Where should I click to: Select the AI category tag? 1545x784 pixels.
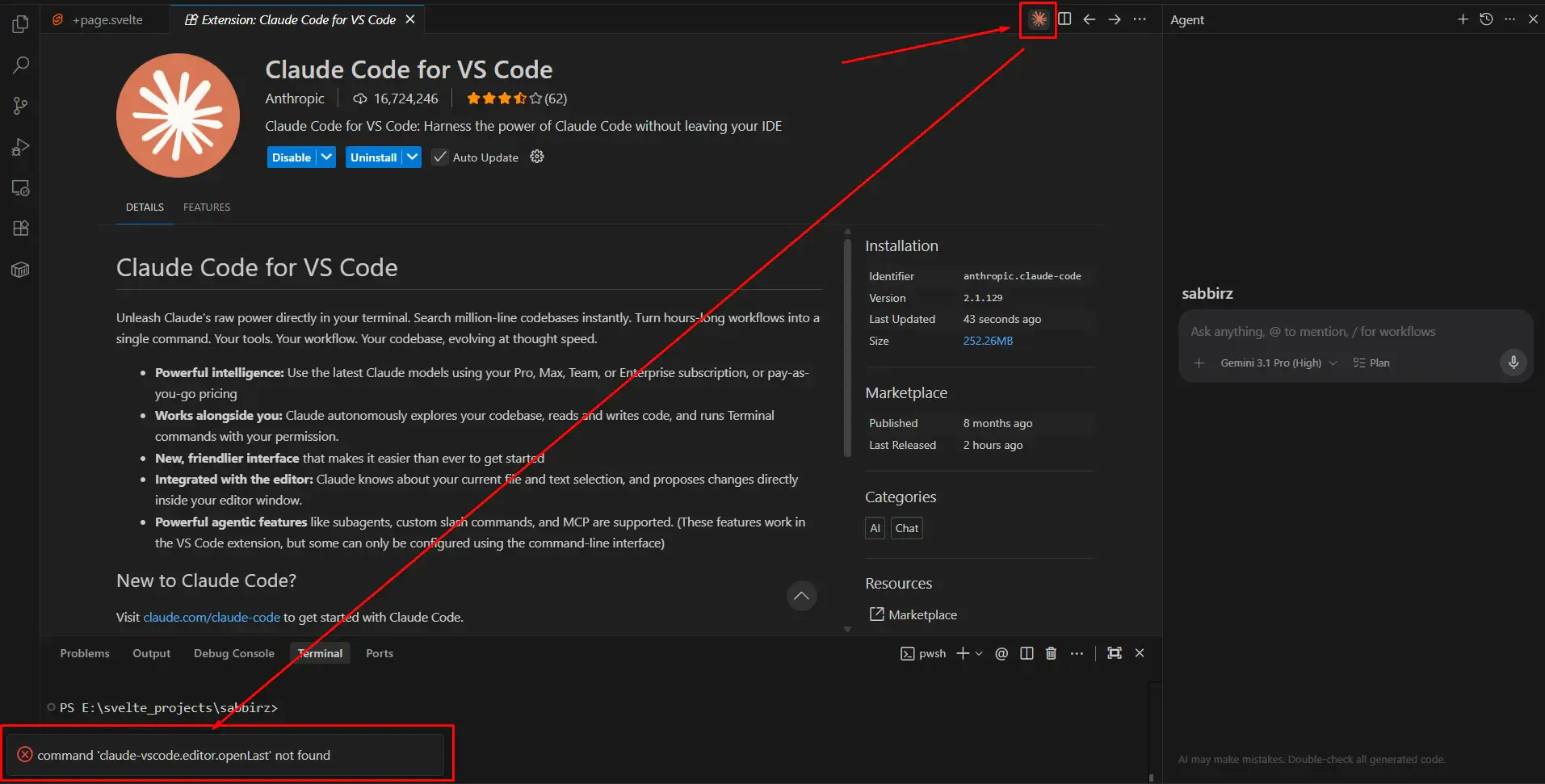pos(875,528)
